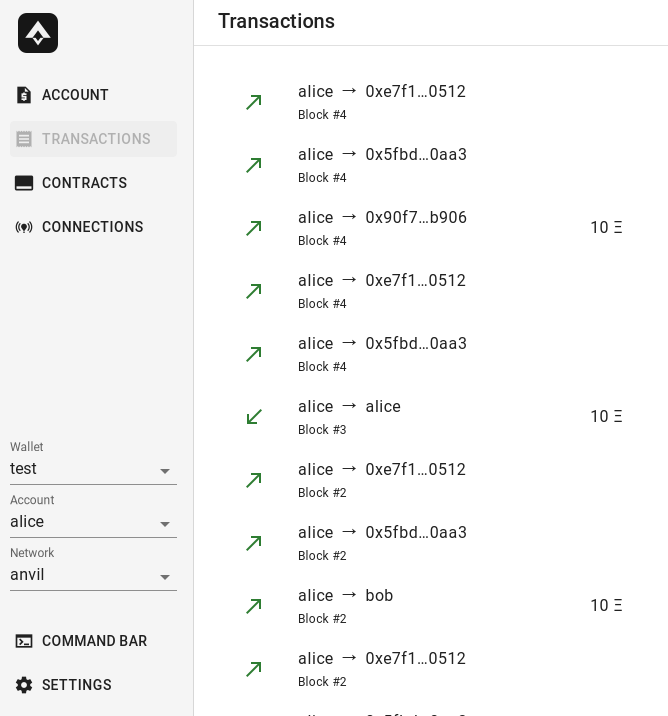Image resolution: width=668 pixels, height=716 pixels.
Task: Open Settings from the sidebar
Action: [76, 685]
